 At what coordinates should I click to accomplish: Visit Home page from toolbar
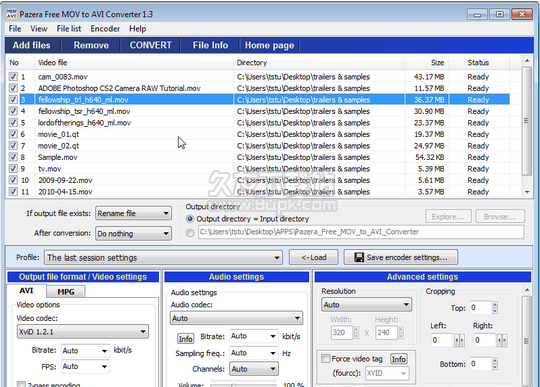[269, 45]
